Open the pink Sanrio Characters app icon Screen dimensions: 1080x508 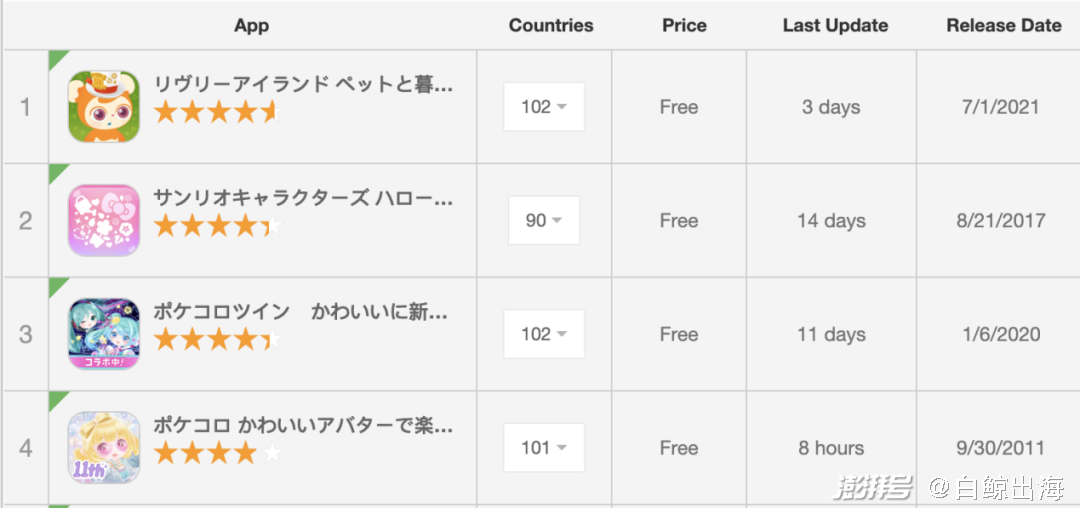104,221
